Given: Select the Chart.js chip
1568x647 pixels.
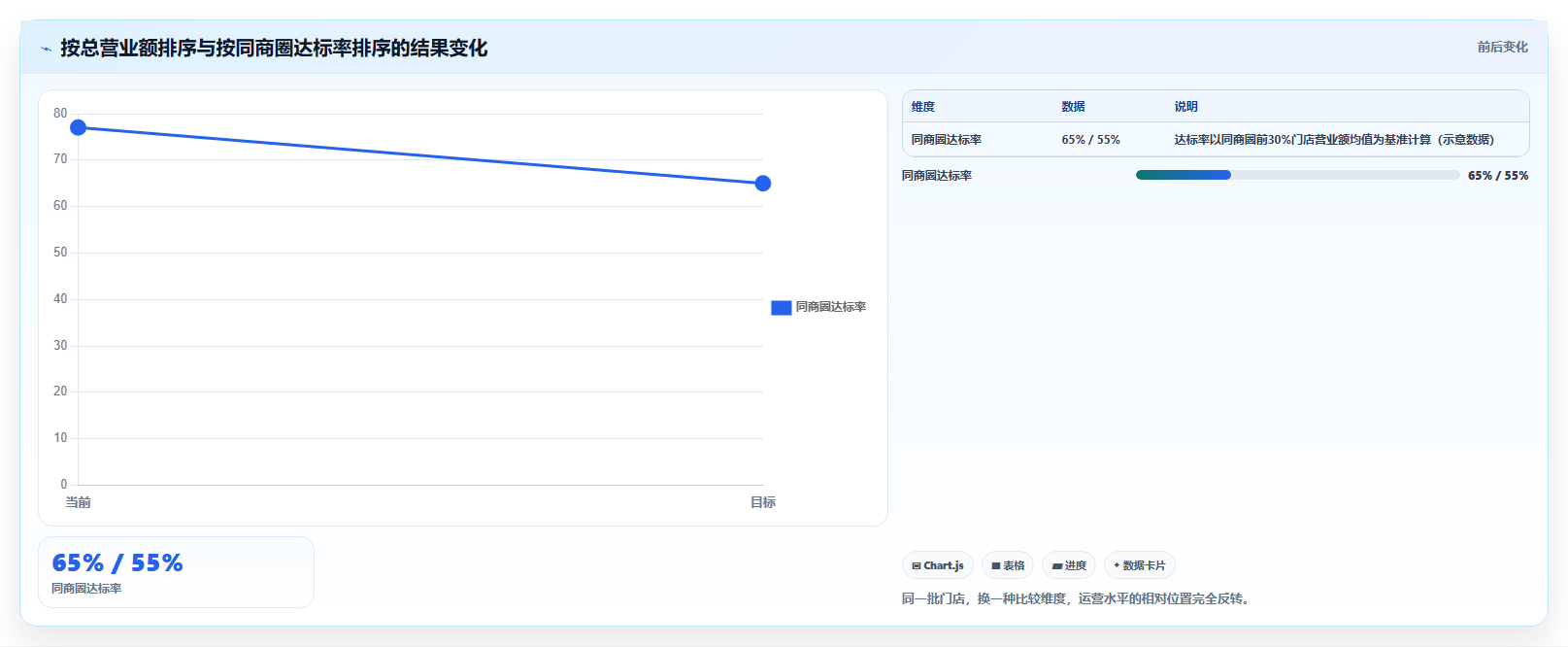Looking at the screenshot, I should [938, 565].
